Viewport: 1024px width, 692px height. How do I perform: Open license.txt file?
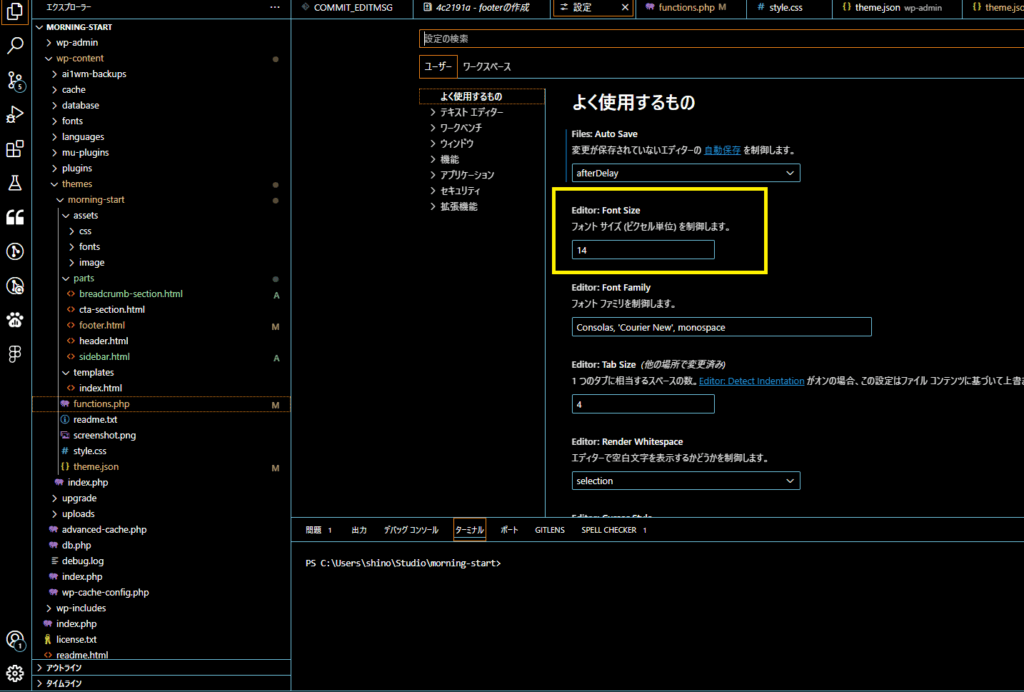161,639
